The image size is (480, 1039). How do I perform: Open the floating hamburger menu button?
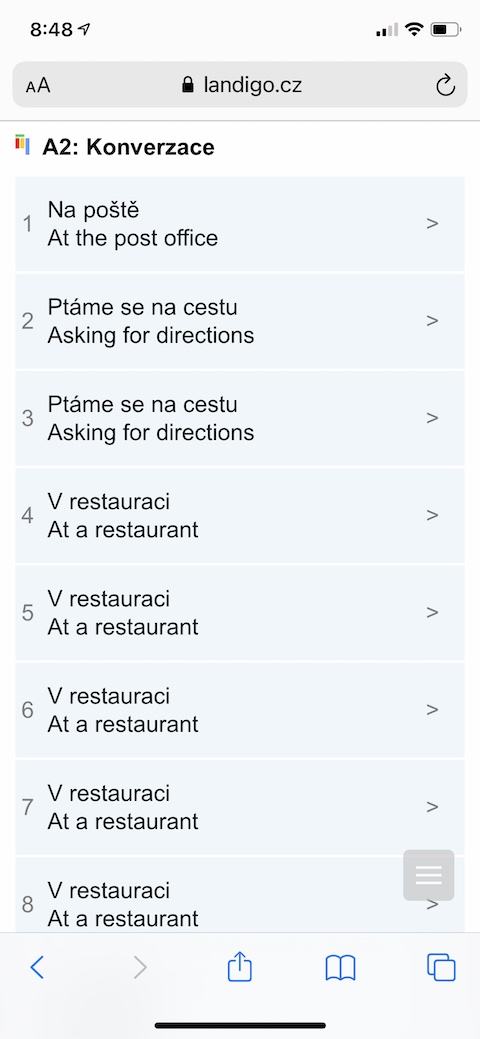(x=428, y=875)
